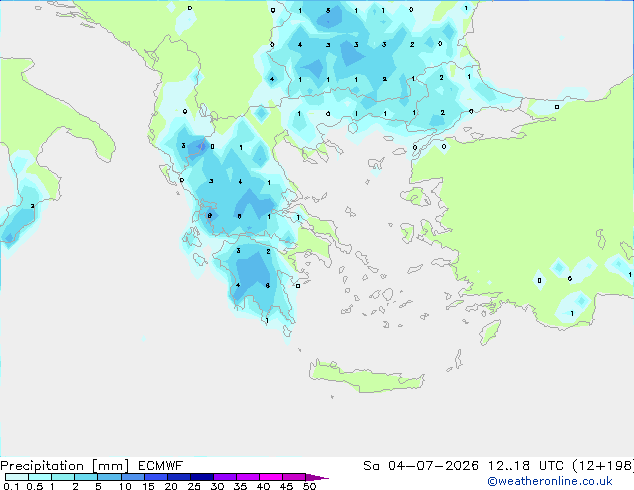Screen dimensions: 634x490
Task: Pick the legend swatch for 40–45 mm
Action: (271, 477)
